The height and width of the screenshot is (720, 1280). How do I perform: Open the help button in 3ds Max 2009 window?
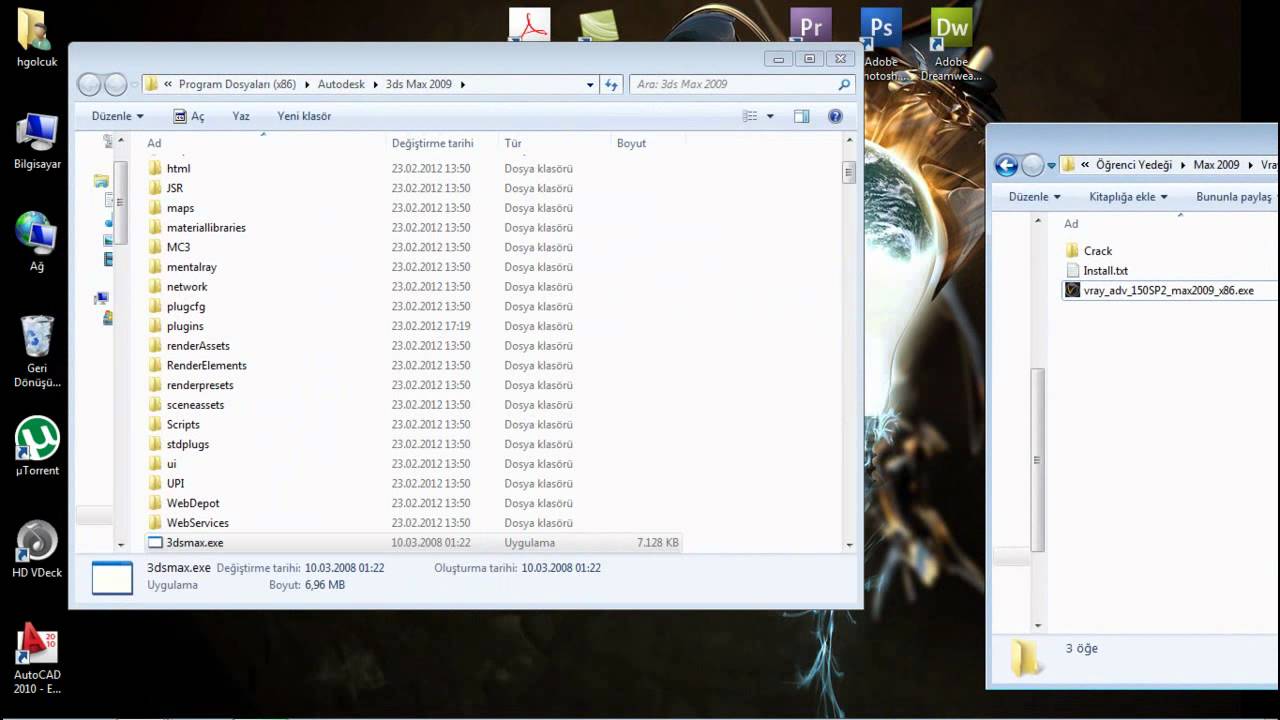(x=836, y=116)
